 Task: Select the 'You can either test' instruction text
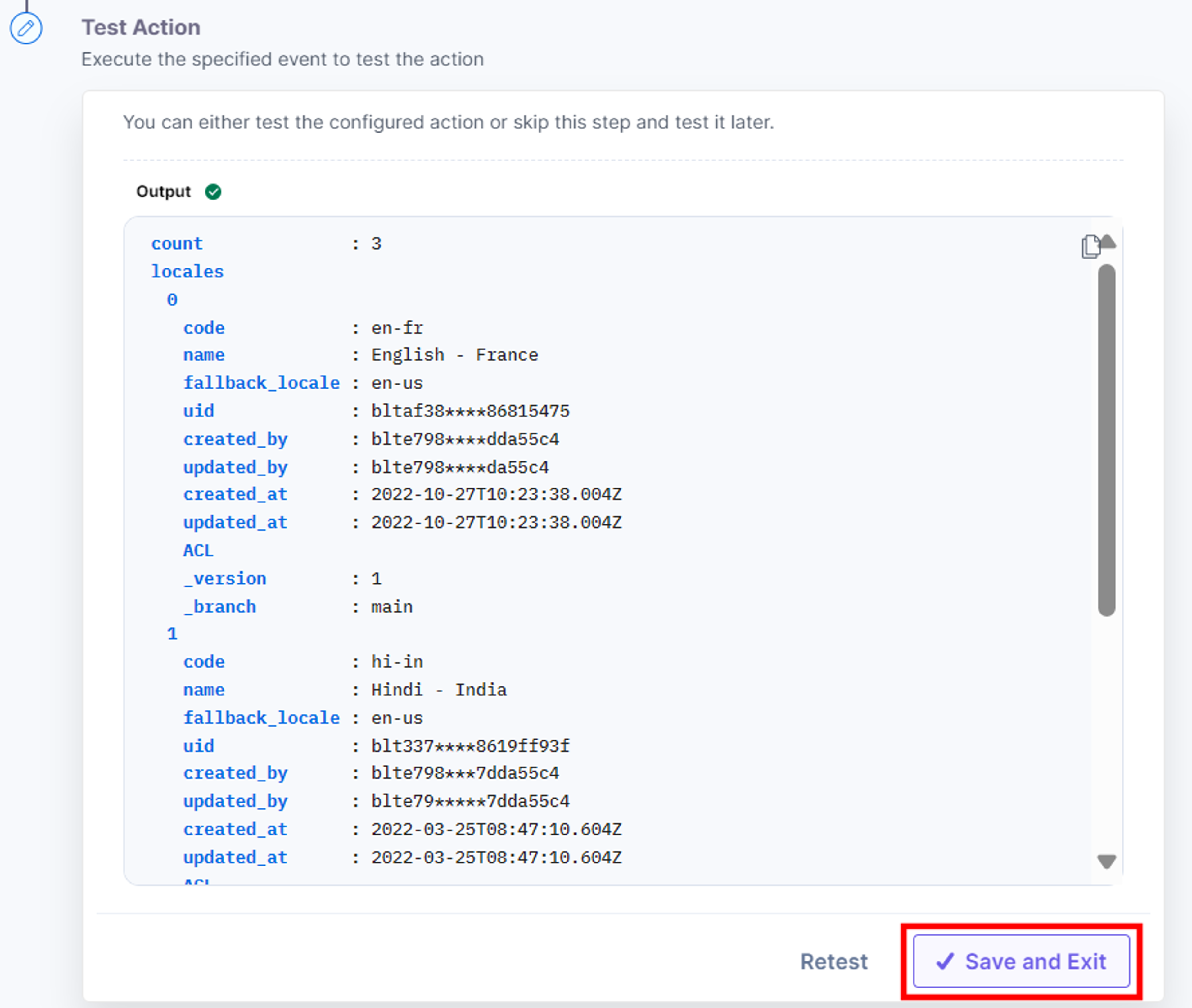[449, 122]
